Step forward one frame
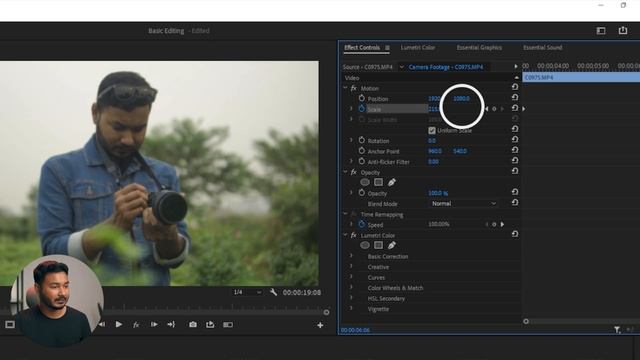 click(x=154, y=324)
